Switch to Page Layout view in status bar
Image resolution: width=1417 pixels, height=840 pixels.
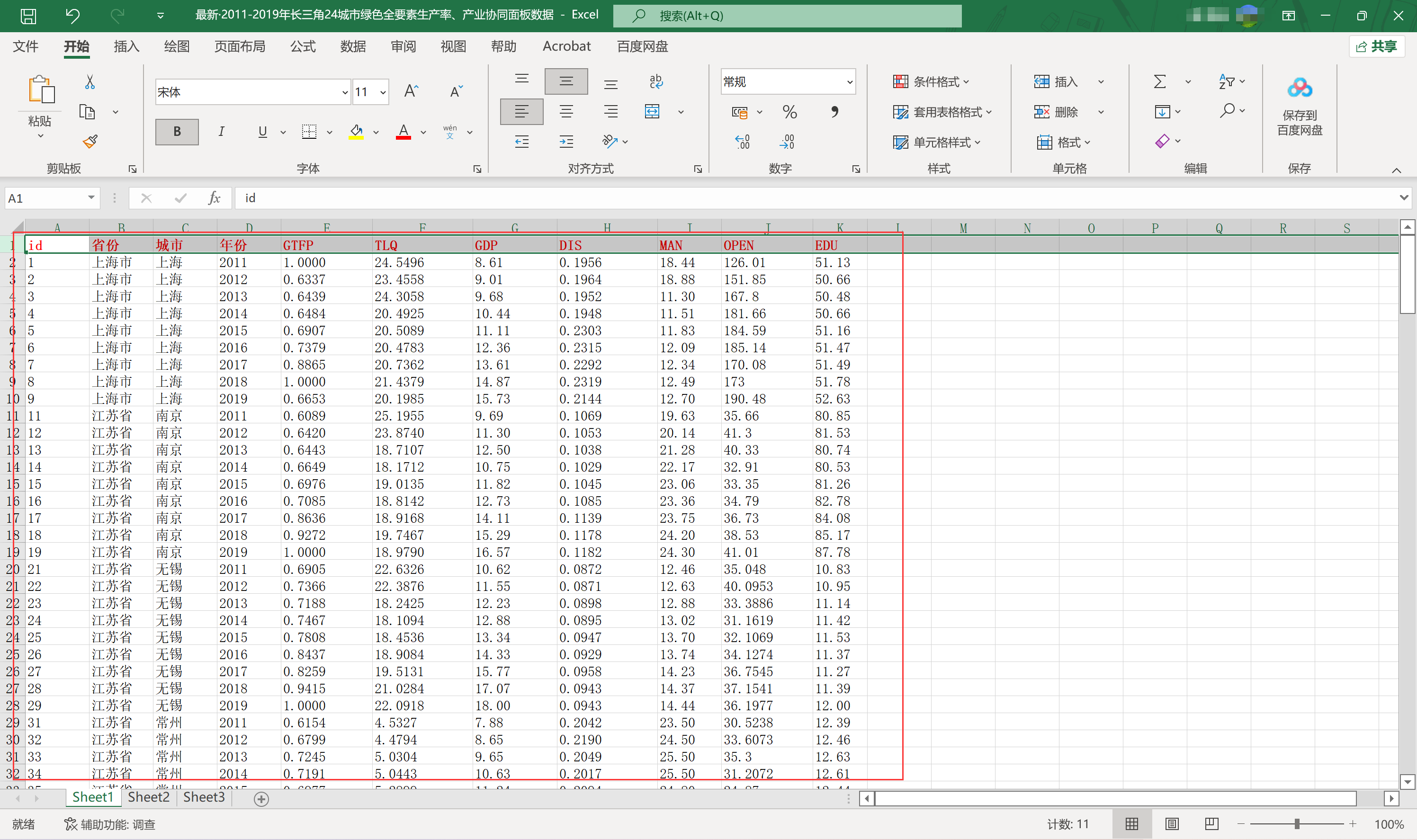[x=1171, y=823]
